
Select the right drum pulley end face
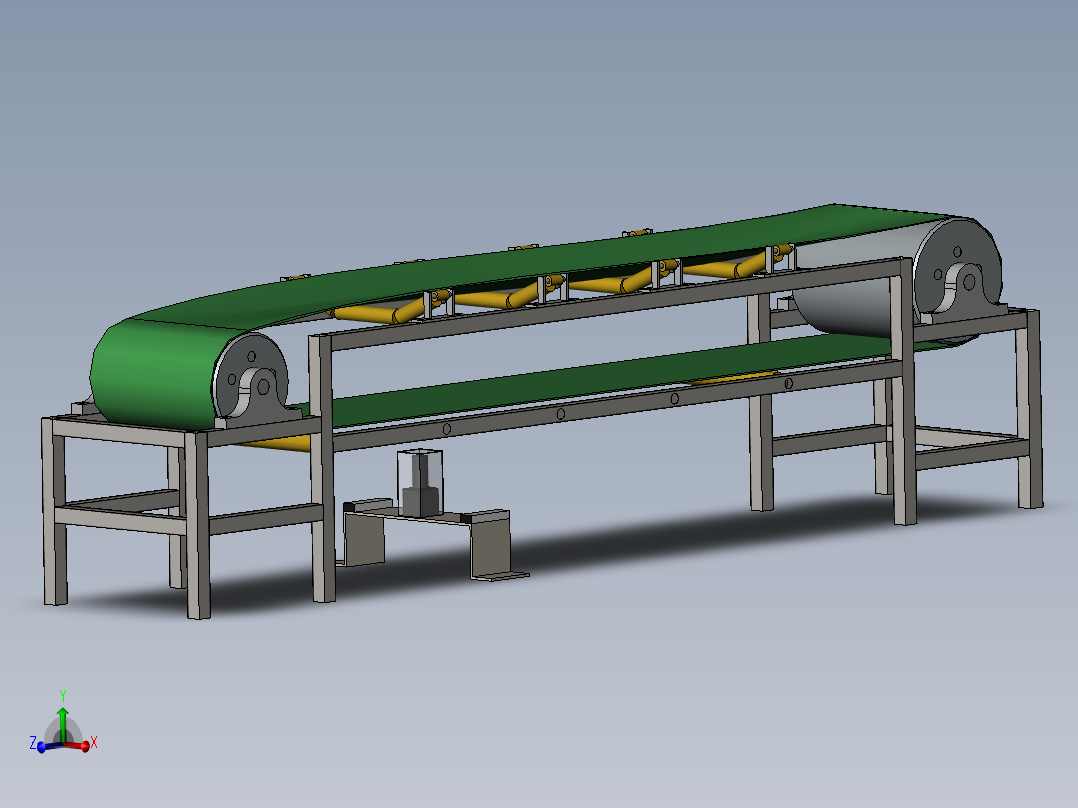(959, 265)
